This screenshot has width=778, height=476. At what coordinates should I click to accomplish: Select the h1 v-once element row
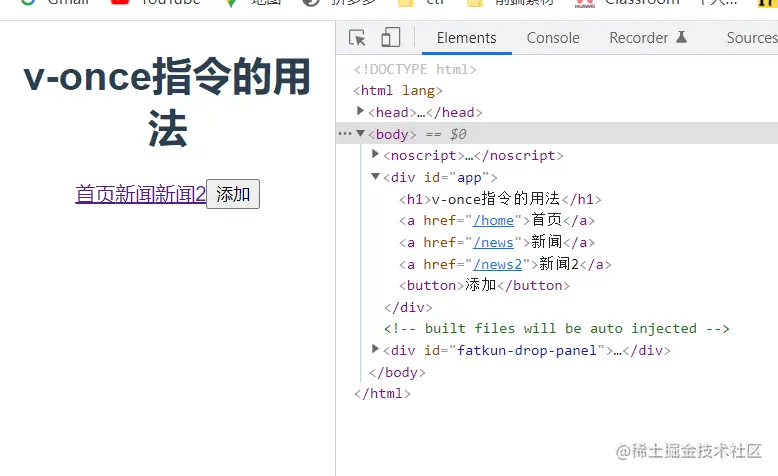[500, 199]
